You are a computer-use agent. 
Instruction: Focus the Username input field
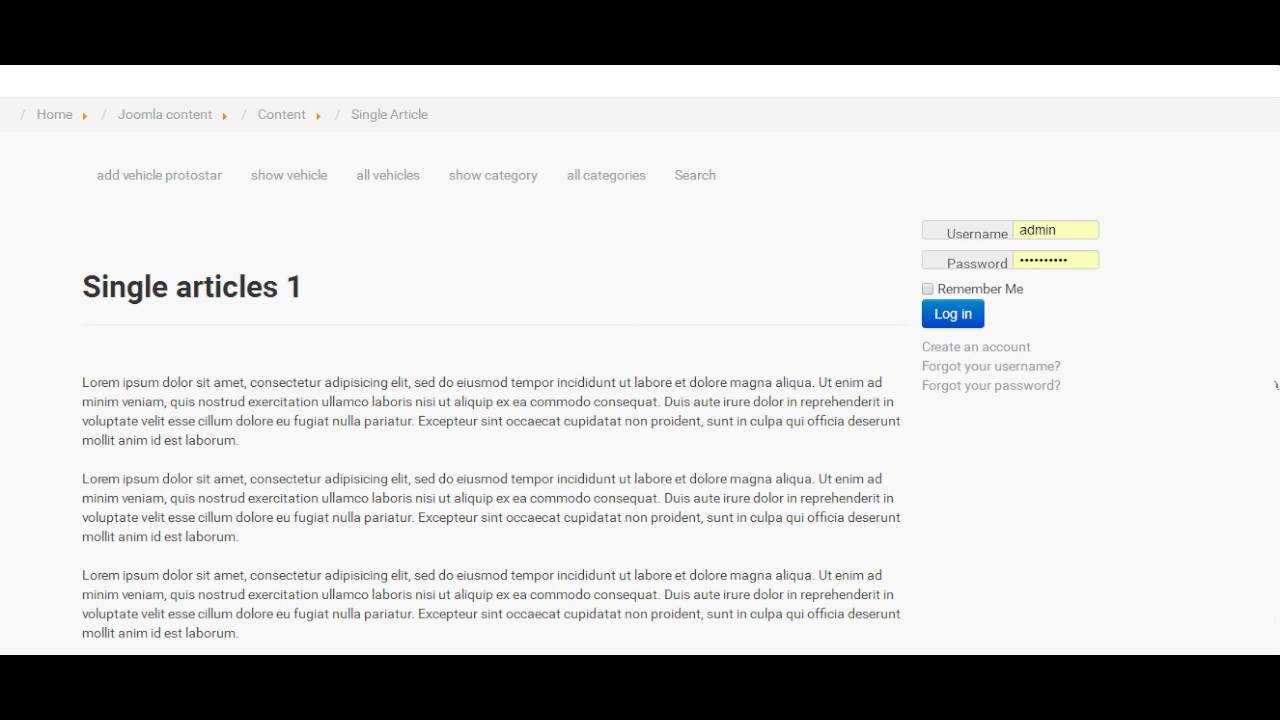(1056, 230)
